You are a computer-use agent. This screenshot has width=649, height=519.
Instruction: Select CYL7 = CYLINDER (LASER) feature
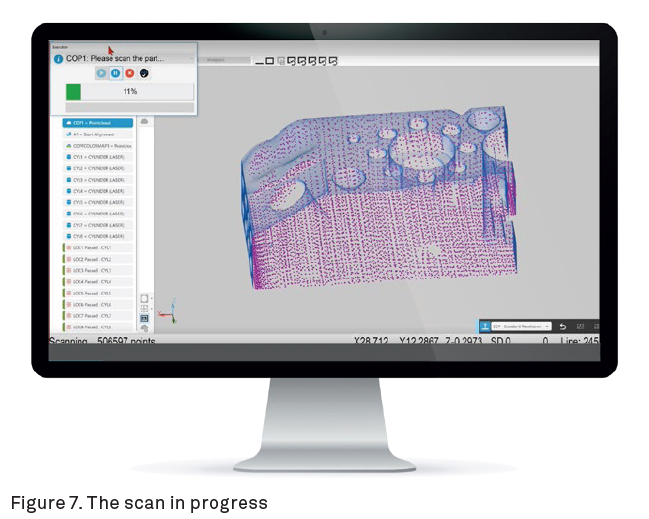point(98,225)
